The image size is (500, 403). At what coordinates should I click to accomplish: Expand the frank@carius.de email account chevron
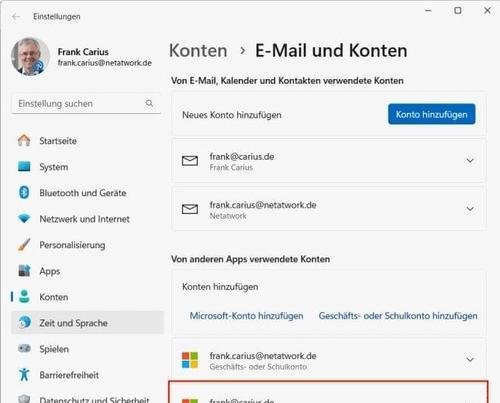470,161
